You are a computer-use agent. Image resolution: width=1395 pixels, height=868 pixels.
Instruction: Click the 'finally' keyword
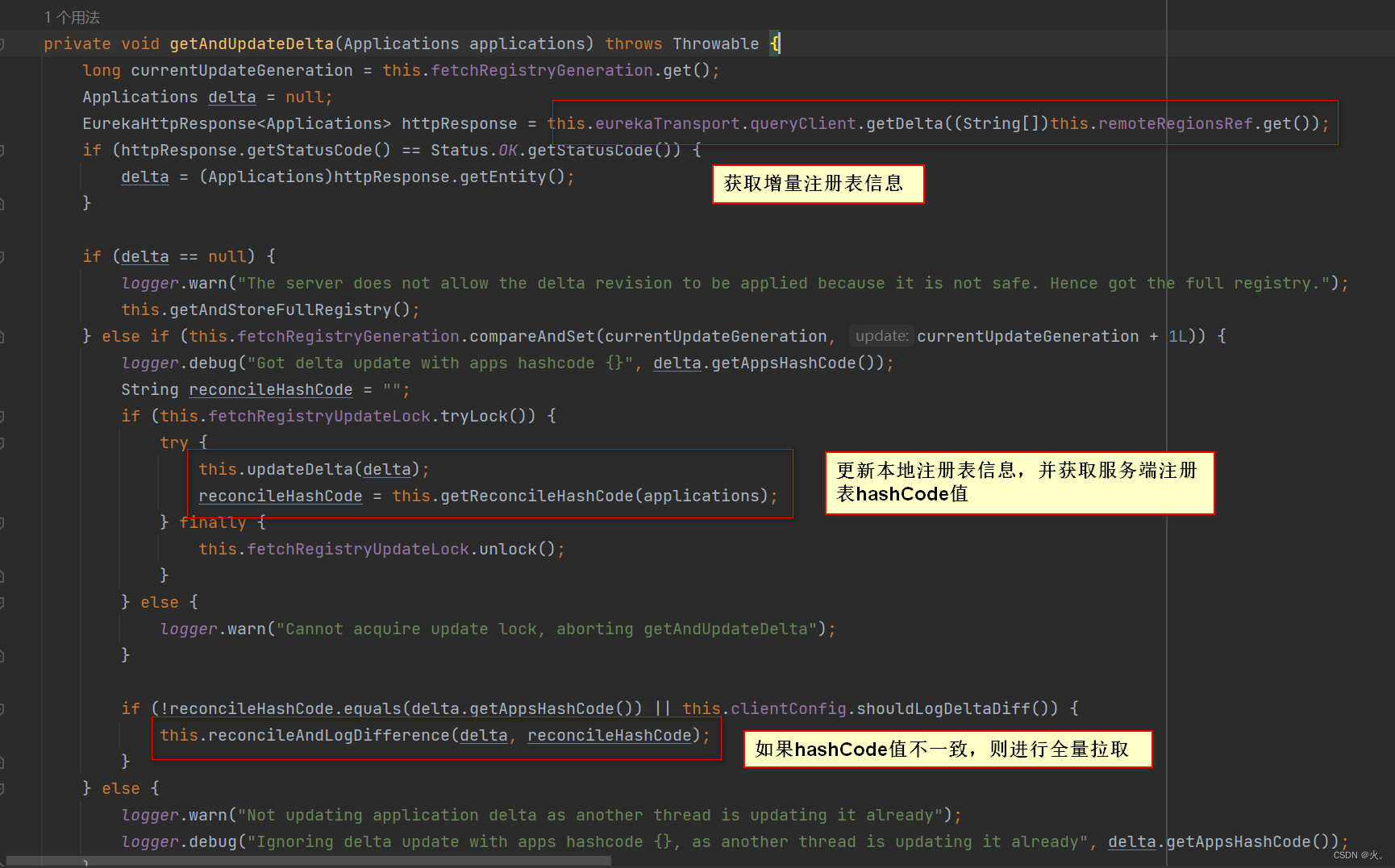click(213, 522)
